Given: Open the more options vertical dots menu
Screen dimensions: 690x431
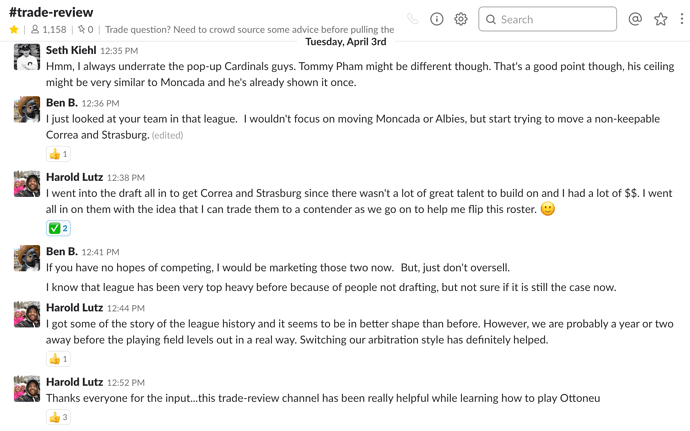Looking at the screenshot, I should (682, 19).
